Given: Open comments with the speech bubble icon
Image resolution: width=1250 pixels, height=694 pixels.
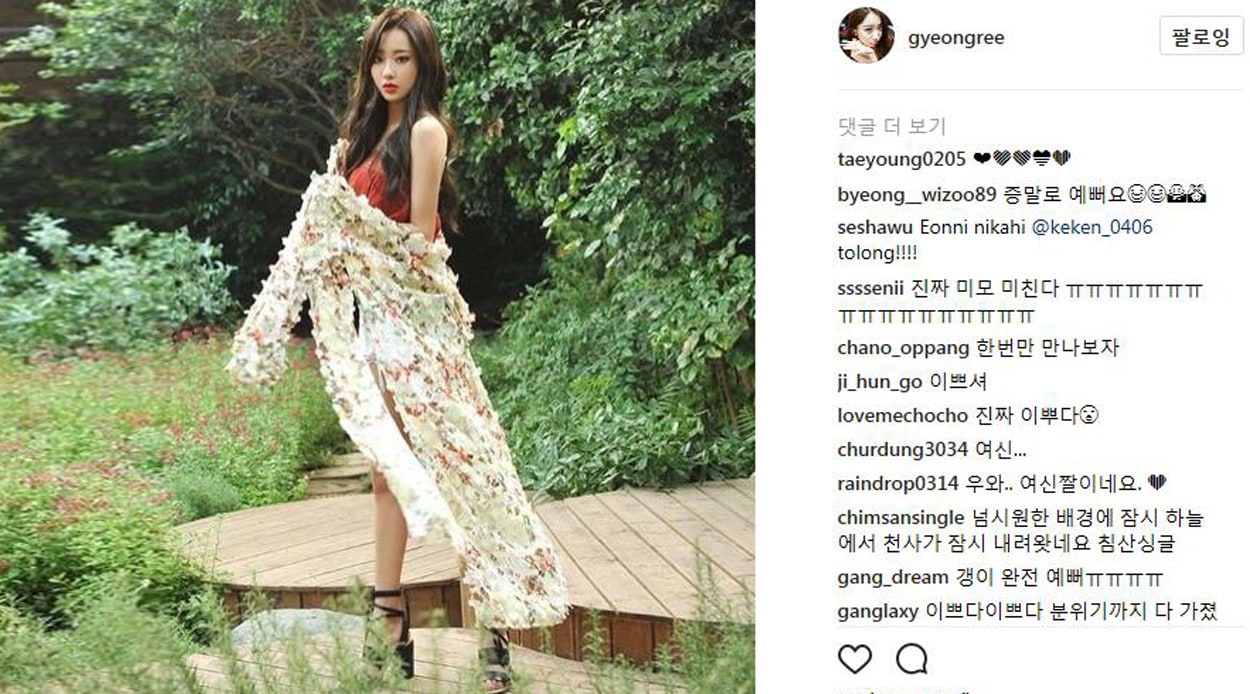Looking at the screenshot, I should click(911, 658).
